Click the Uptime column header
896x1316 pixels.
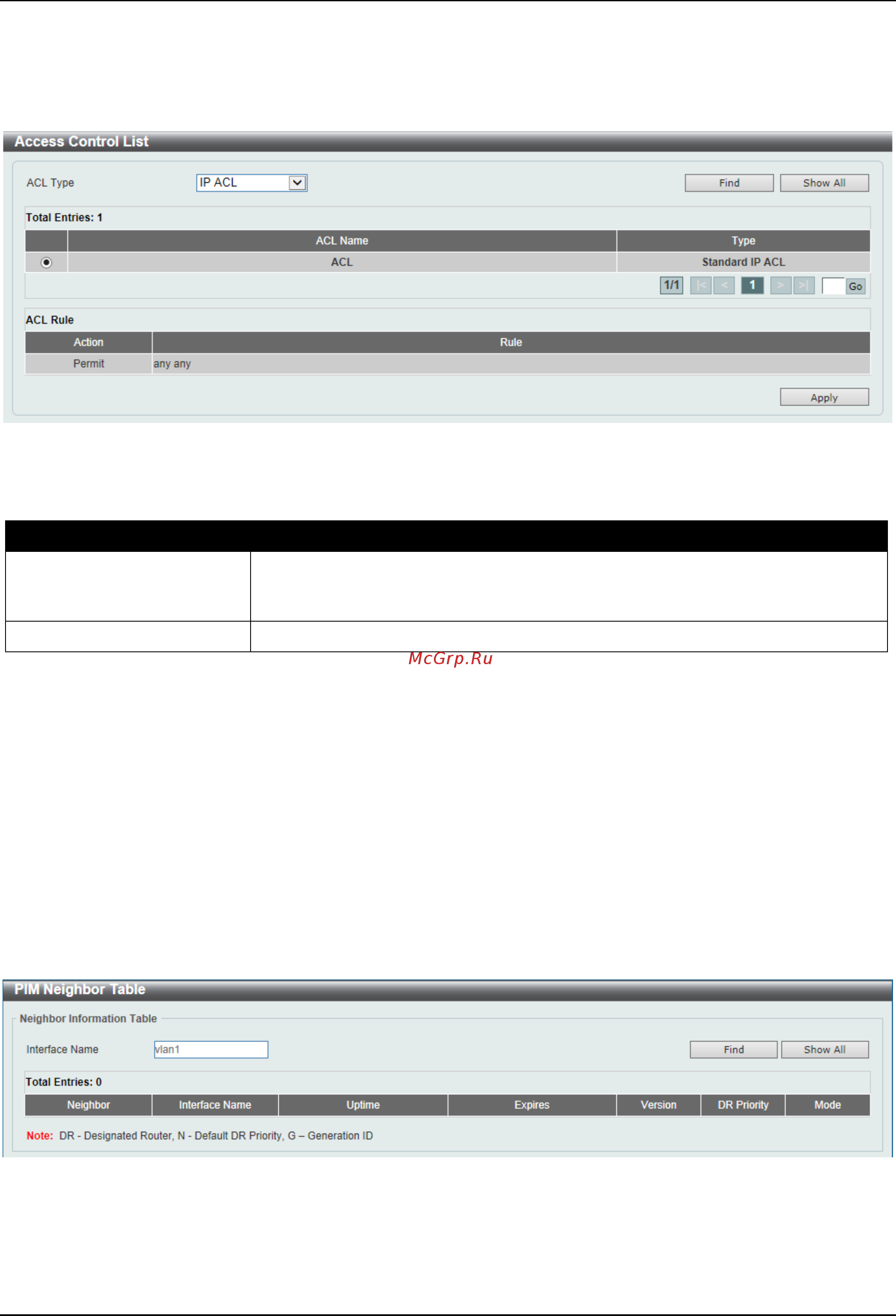(363, 1105)
